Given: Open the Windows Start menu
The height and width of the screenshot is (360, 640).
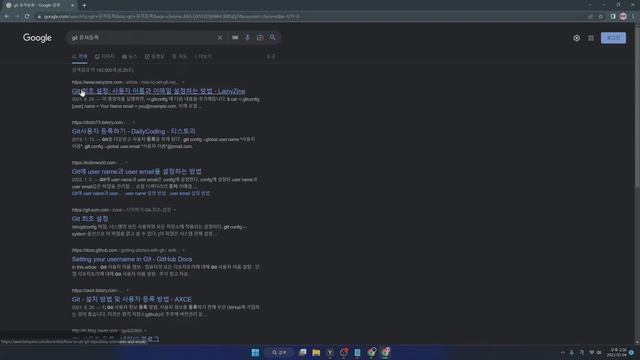Looking at the screenshot, I should pos(256,352).
